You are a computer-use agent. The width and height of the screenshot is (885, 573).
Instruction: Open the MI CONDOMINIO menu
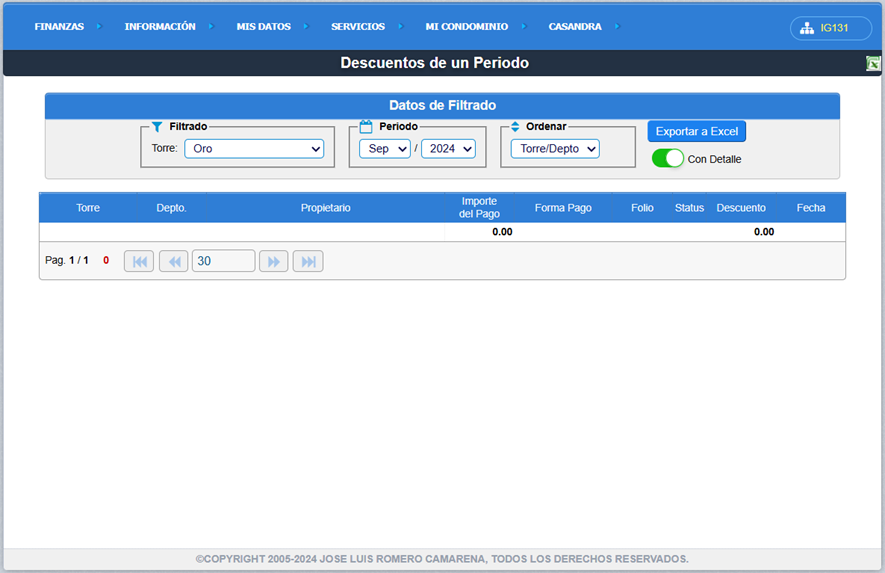point(466,27)
